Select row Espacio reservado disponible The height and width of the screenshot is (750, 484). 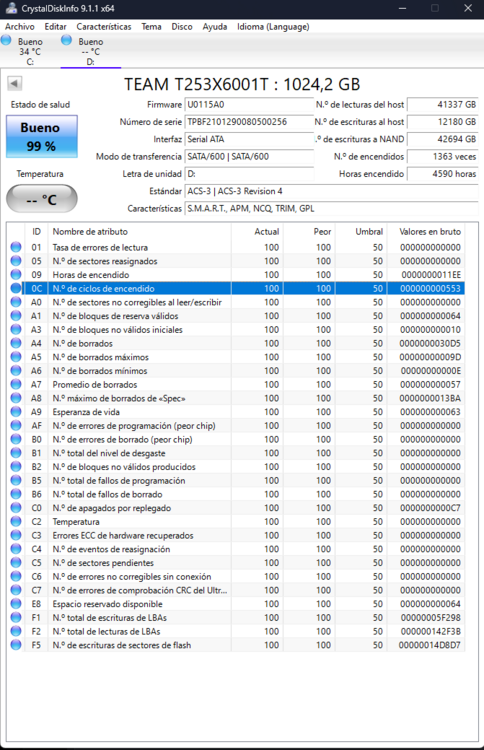click(237, 604)
